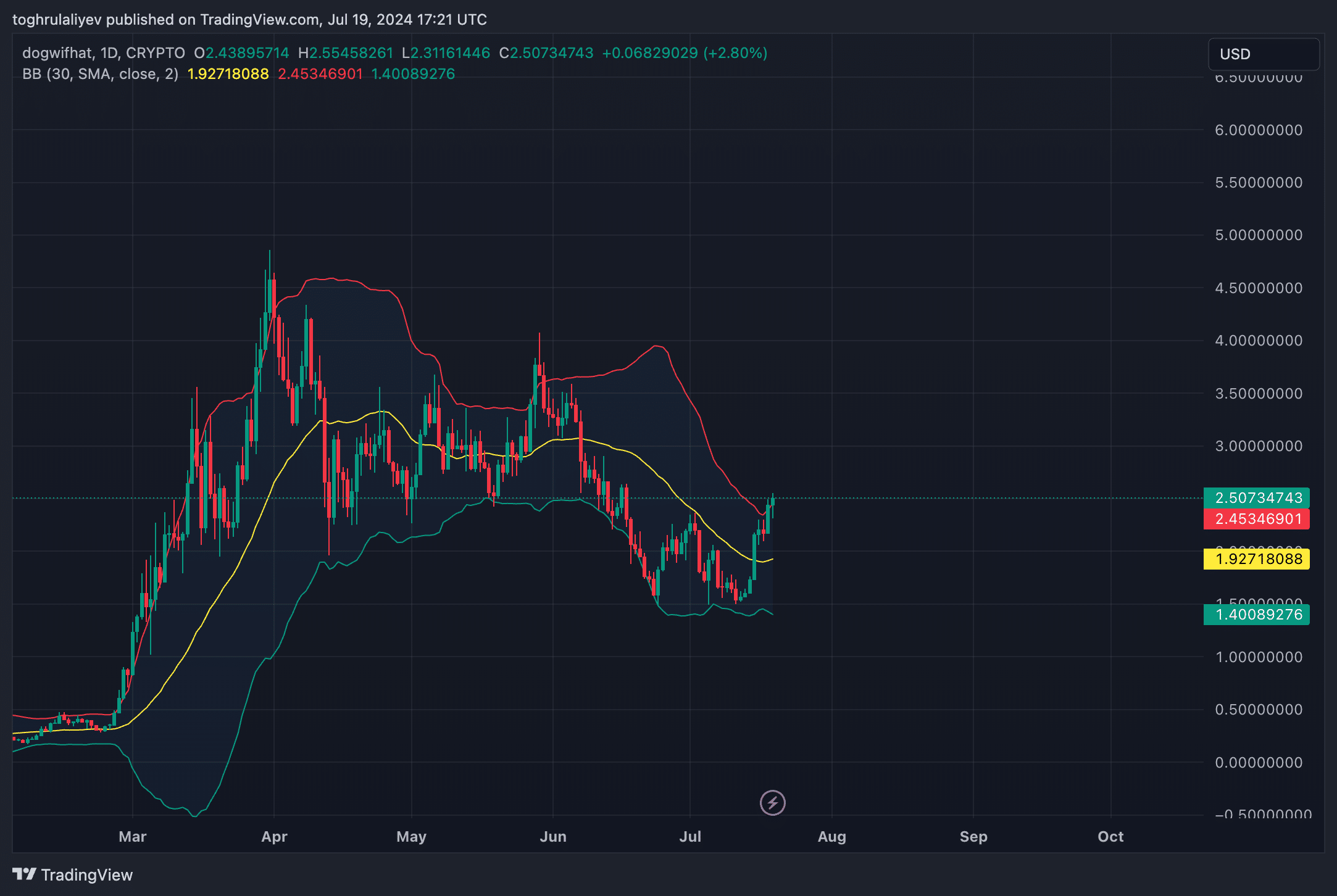
Task: Click the 0.50000000 price axis label
Action: point(1259,710)
